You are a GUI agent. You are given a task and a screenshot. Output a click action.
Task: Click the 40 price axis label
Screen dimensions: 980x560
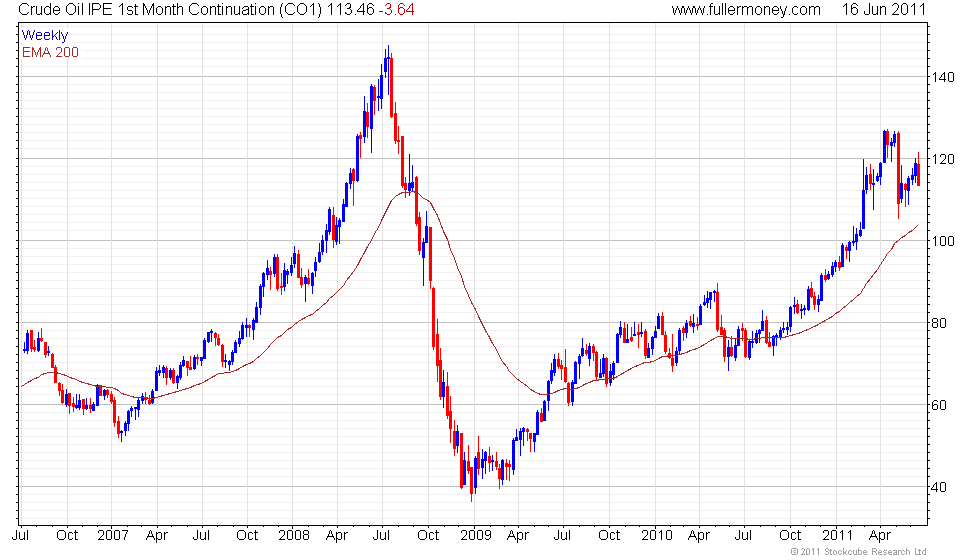click(939, 487)
